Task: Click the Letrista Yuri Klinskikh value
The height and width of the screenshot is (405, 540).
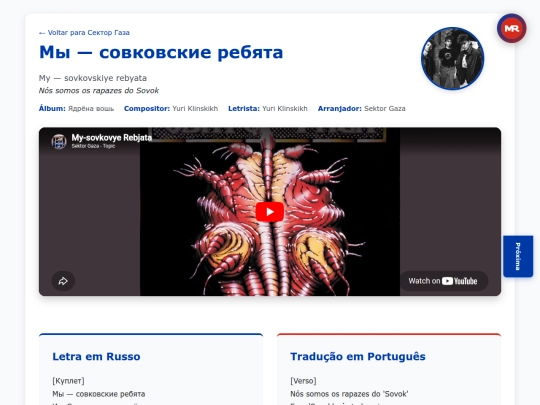Action: click(x=285, y=108)
